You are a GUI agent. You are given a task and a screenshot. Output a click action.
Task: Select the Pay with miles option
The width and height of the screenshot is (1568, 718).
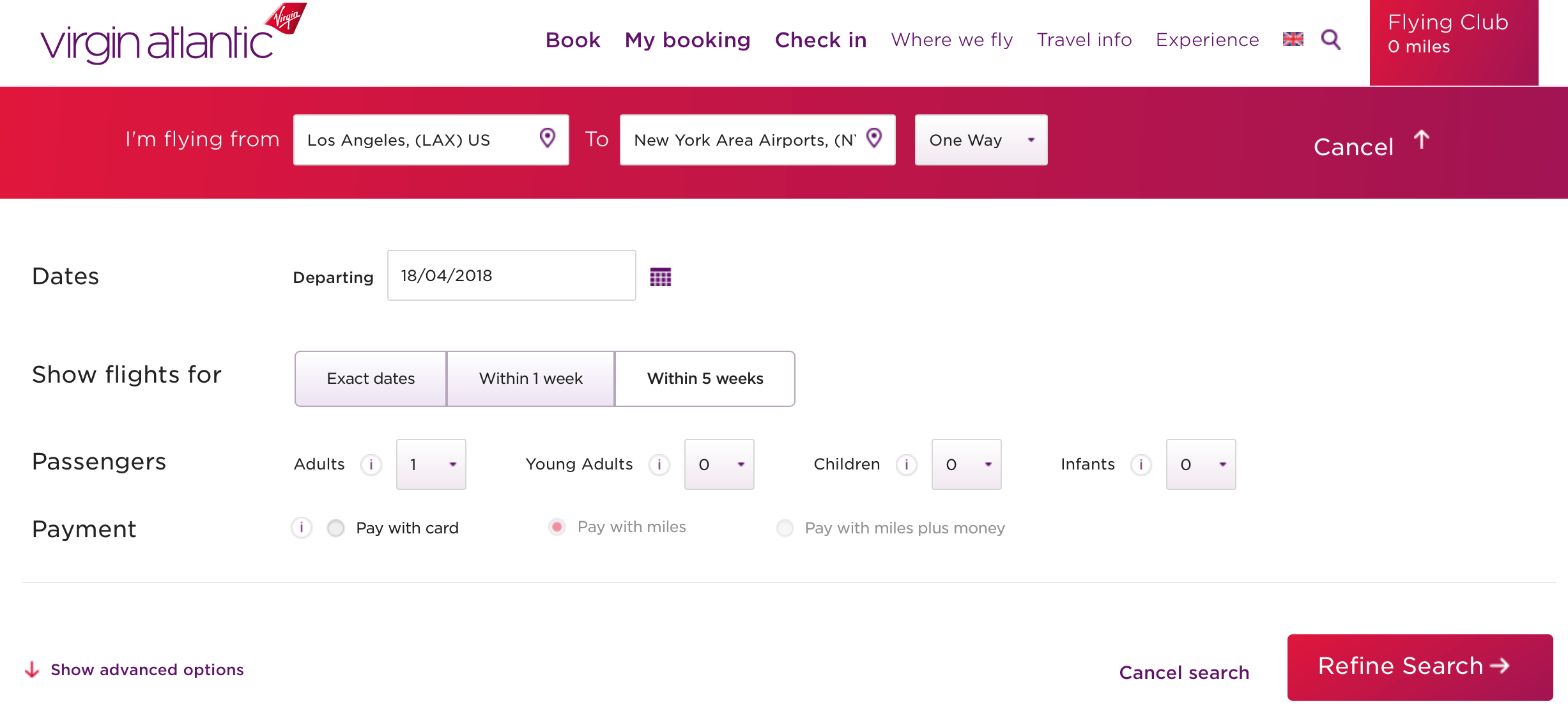(x=557, y=526)
